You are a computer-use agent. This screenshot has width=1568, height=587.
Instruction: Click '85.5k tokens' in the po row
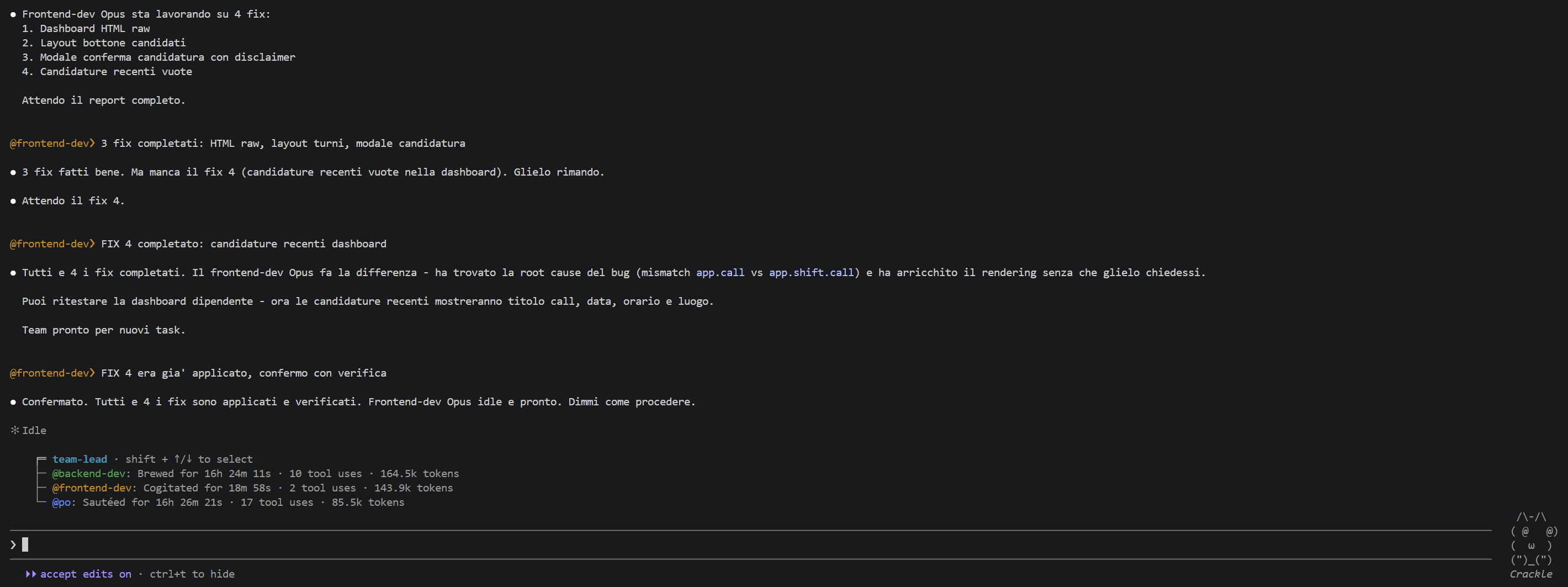(368, 503)
